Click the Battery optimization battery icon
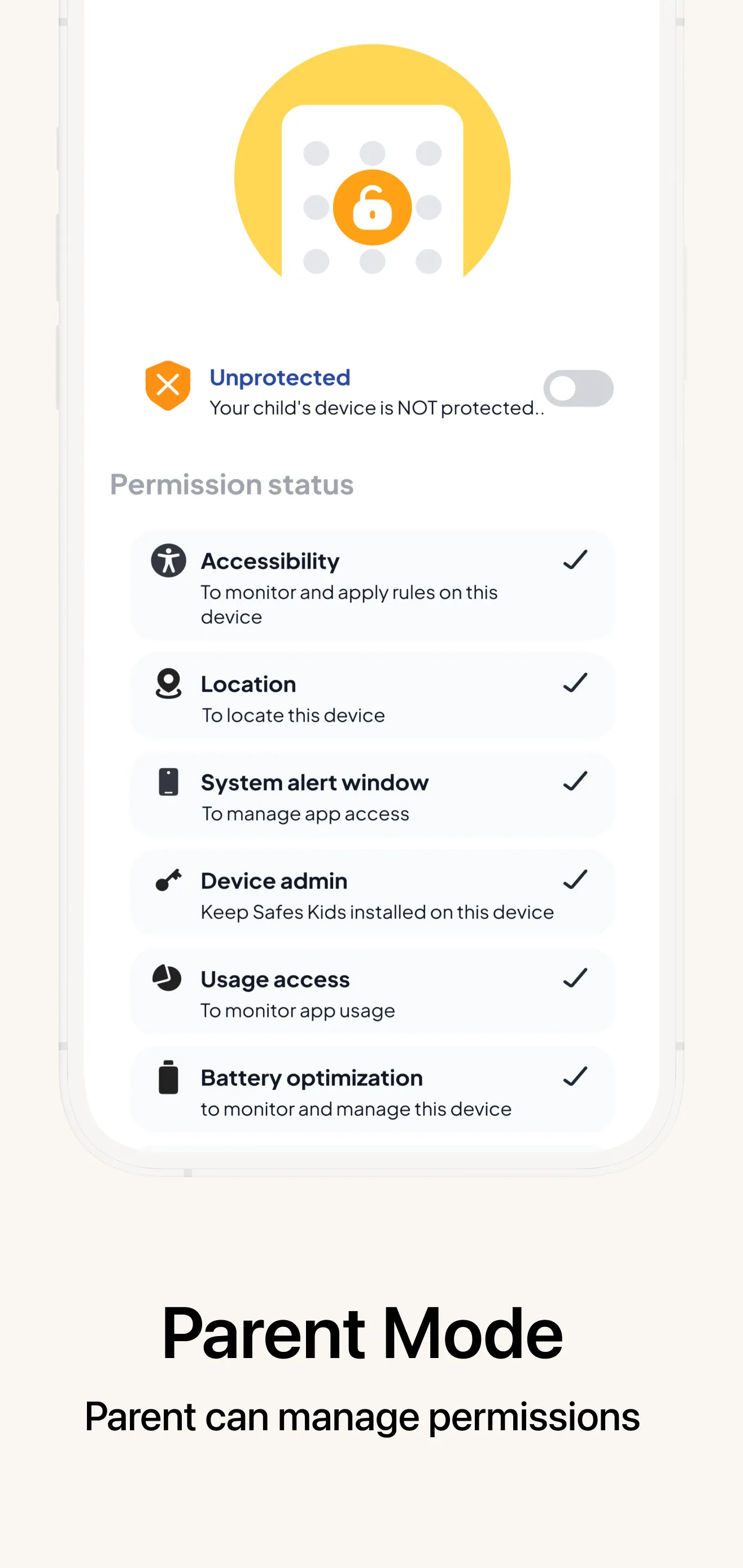 click(x=169, y=1077)
